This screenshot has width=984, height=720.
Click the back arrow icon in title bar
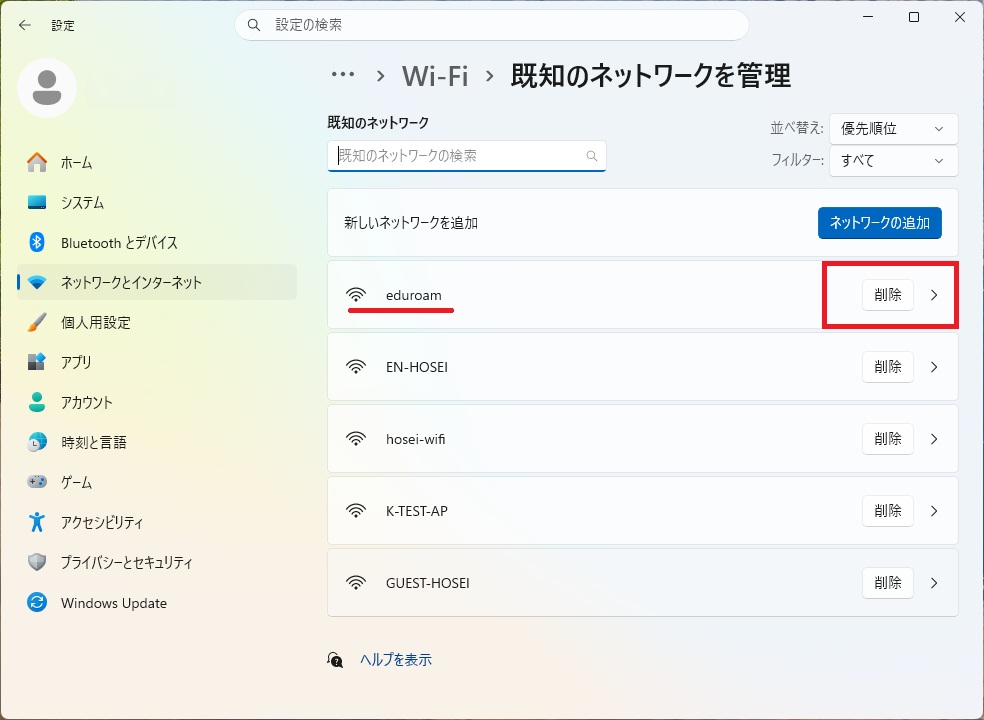click(25, 25)
